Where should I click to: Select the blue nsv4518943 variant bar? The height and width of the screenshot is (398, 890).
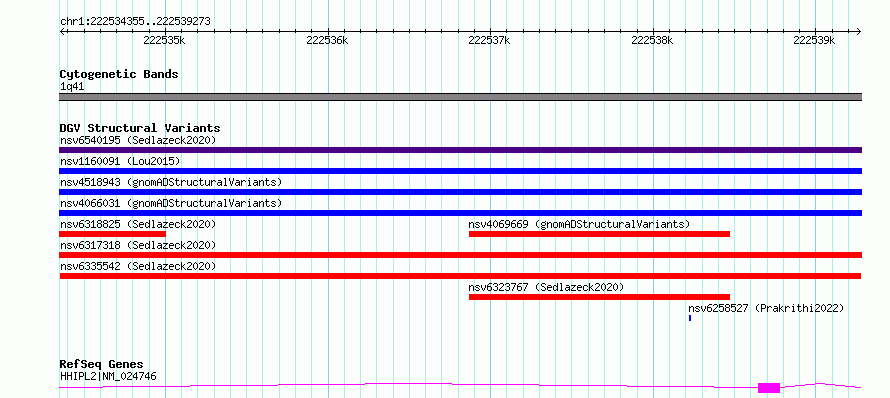pyautogui.click(x=460, y=192)
